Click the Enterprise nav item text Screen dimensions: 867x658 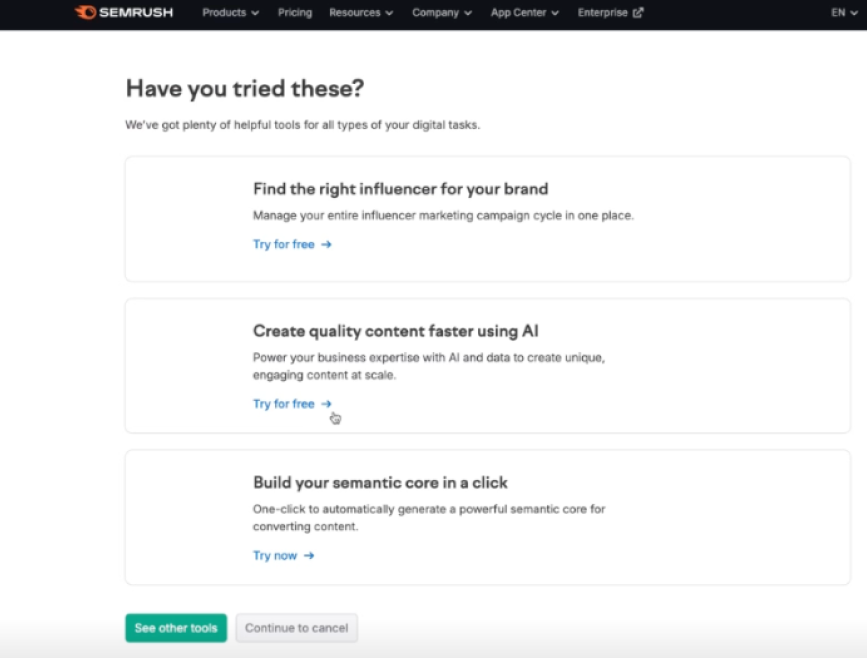click(603, 13)
